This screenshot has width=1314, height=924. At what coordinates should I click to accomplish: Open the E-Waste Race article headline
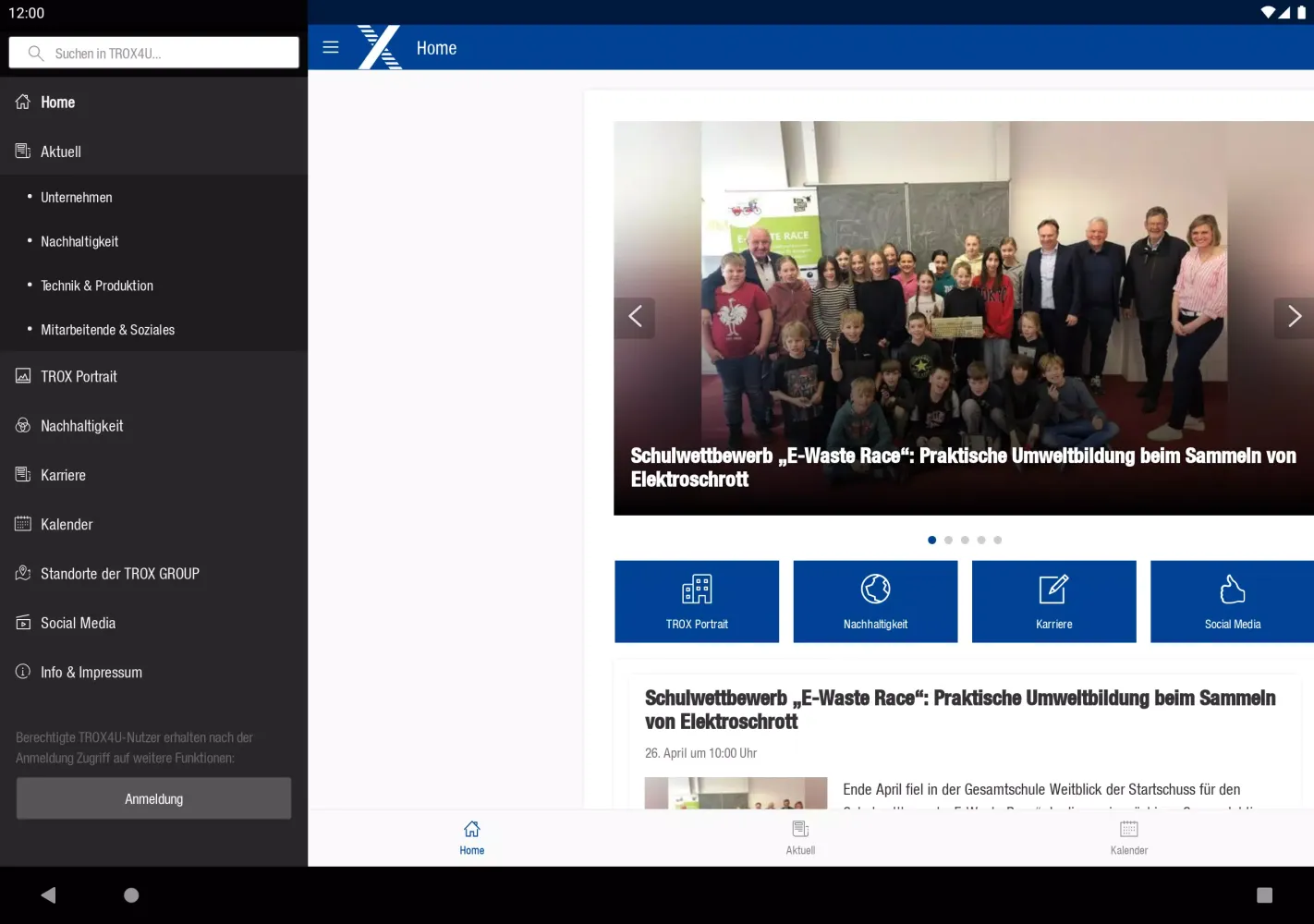click(960, 710)
